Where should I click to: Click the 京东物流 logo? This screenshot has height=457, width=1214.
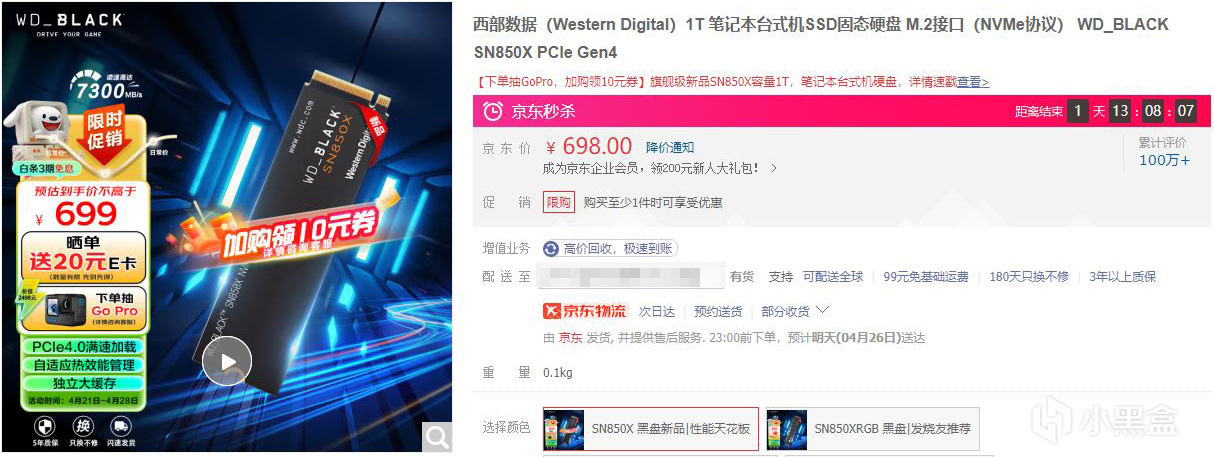[585, 311]
